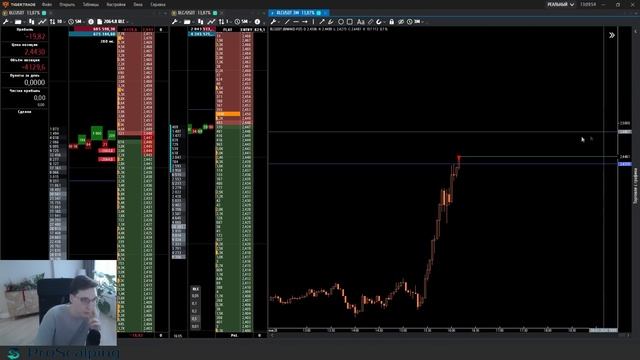Toggle magnet snap mode on chart toolbar
Screen dimensions: 640x360
tap(378, 22)
